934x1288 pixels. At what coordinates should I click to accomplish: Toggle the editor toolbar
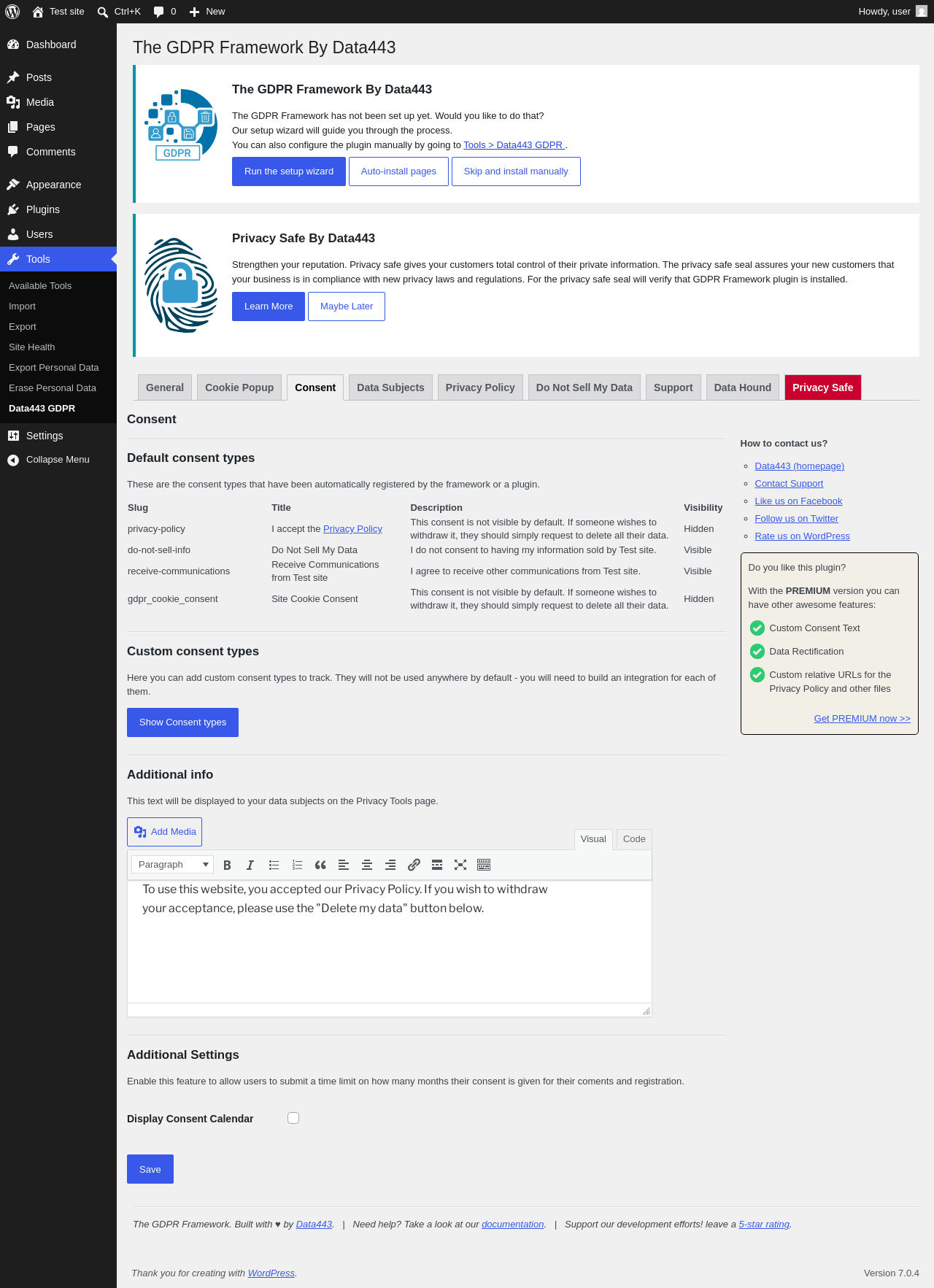click(x=484, y=865)
